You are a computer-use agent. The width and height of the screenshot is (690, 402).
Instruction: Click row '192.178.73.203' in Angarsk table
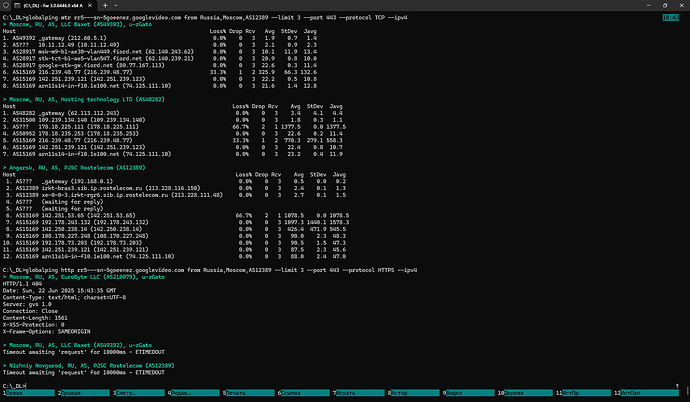(176, 243)
